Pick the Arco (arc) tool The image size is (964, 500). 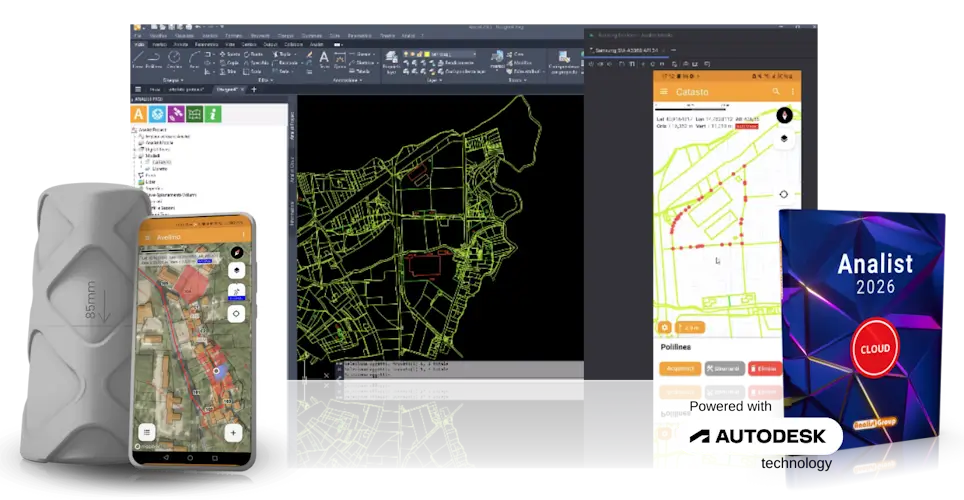[194, 60]
